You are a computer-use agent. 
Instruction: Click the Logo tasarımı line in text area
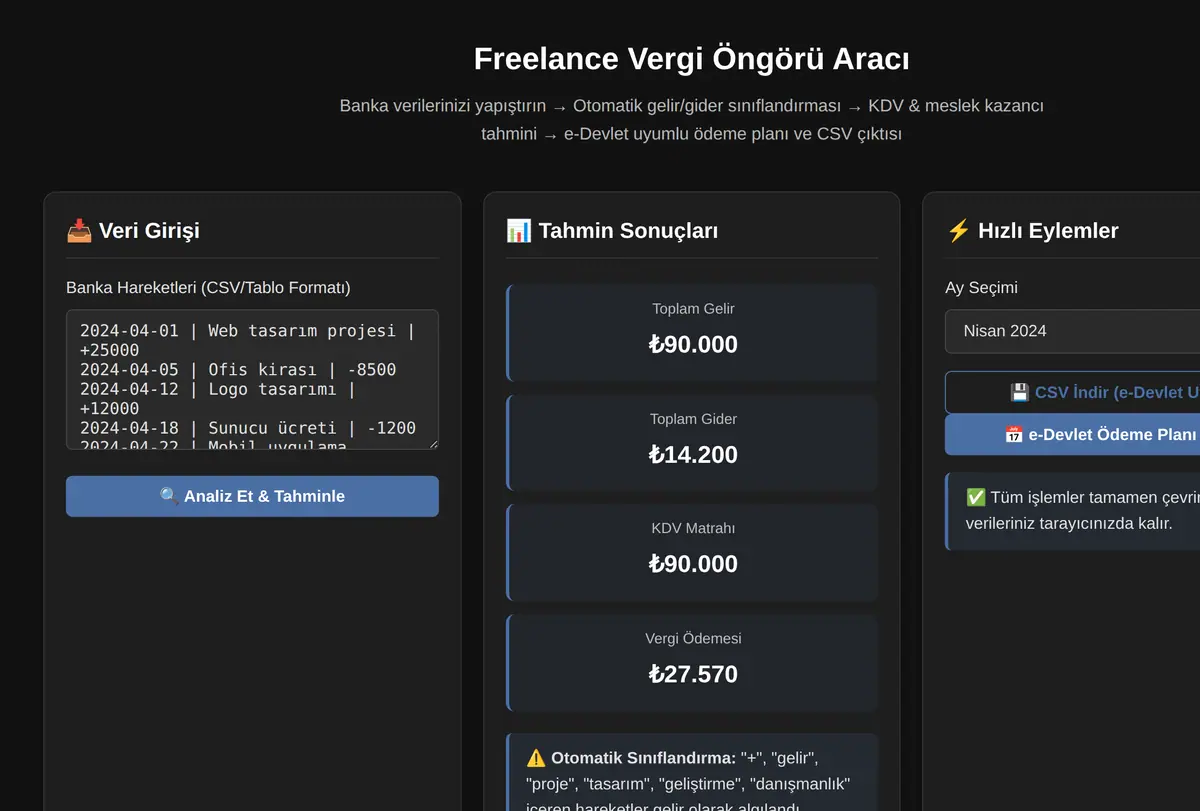[218, 399]
